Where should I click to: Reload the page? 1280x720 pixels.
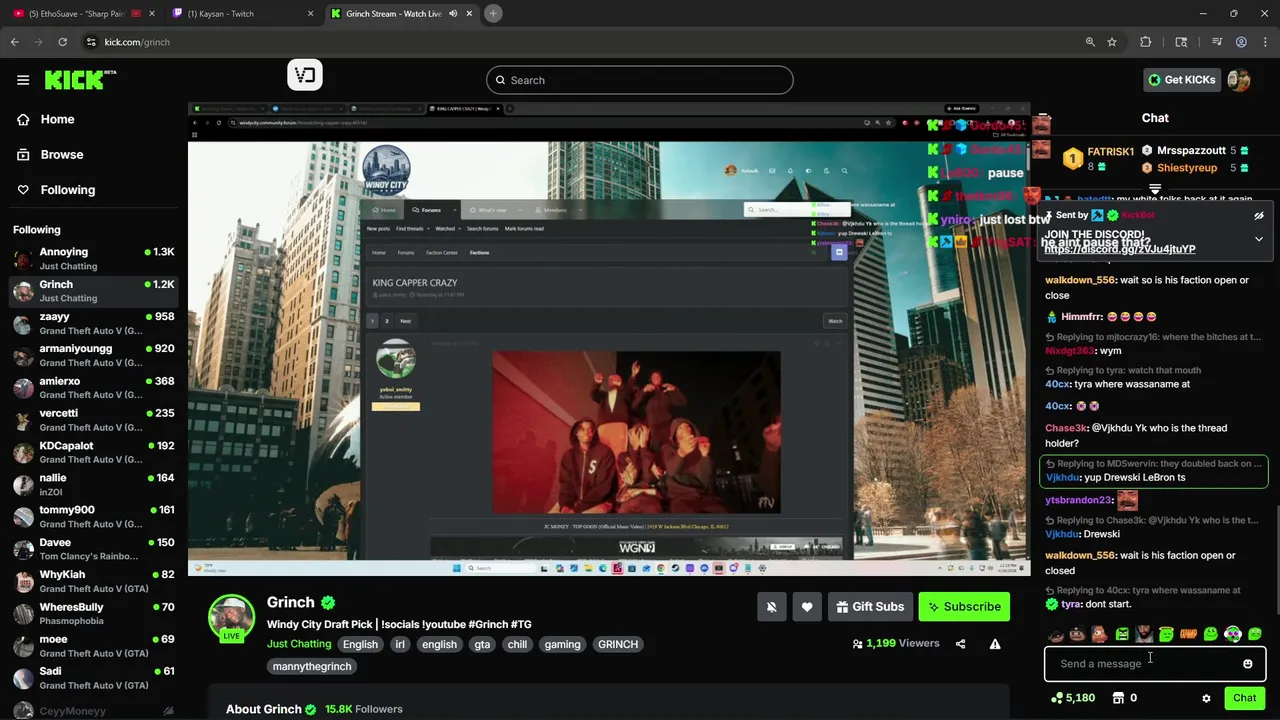point(62,42)
